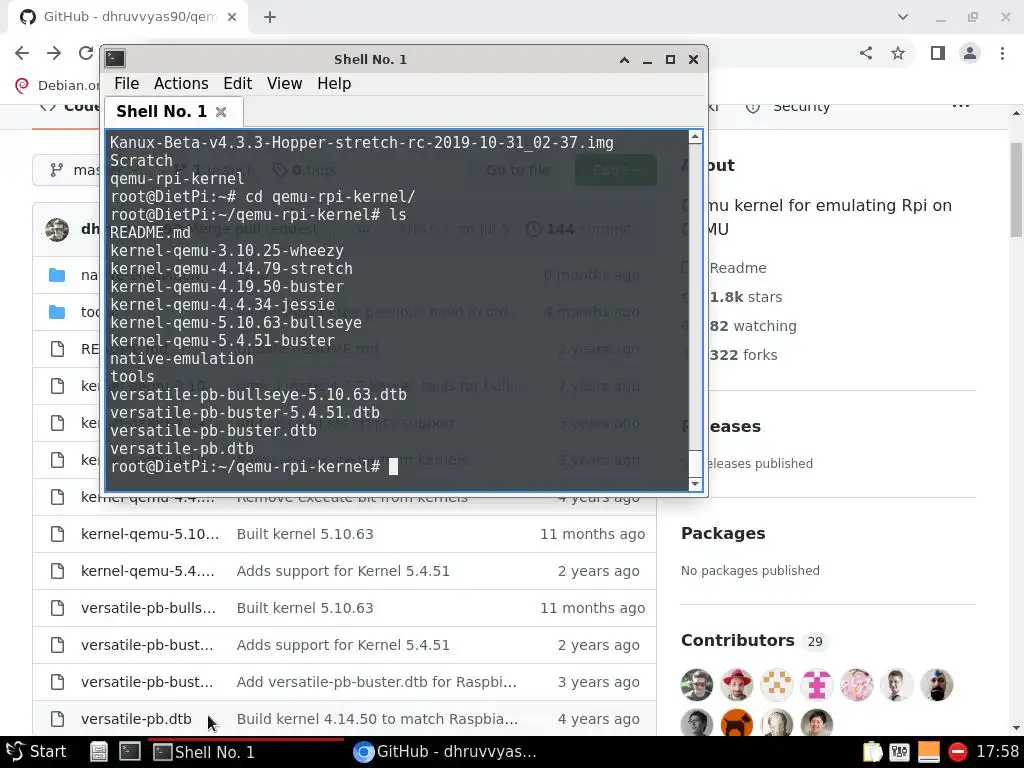Open the Help menu in the terminal
Screen dimensions: 1024x768
334,84
